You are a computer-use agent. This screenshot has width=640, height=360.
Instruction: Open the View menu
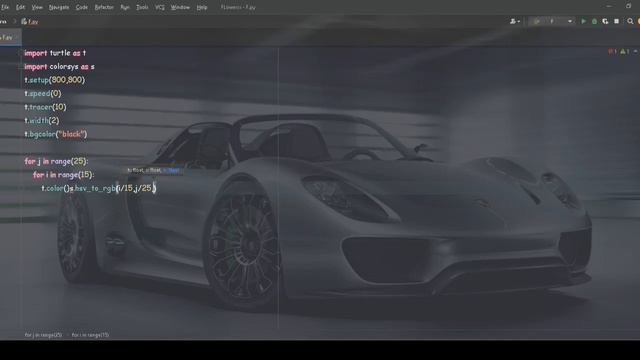point(37,7)
